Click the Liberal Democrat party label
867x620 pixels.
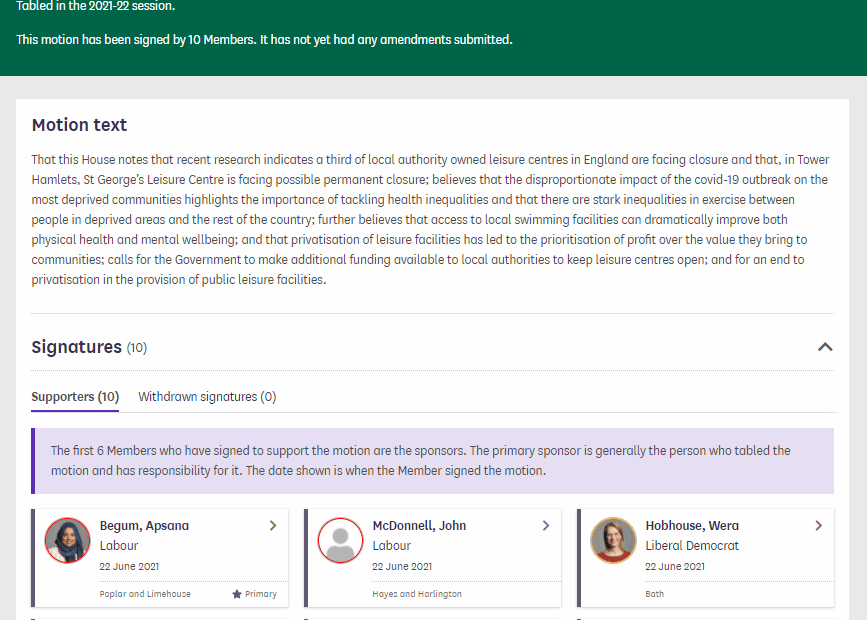tap(692, 546)
